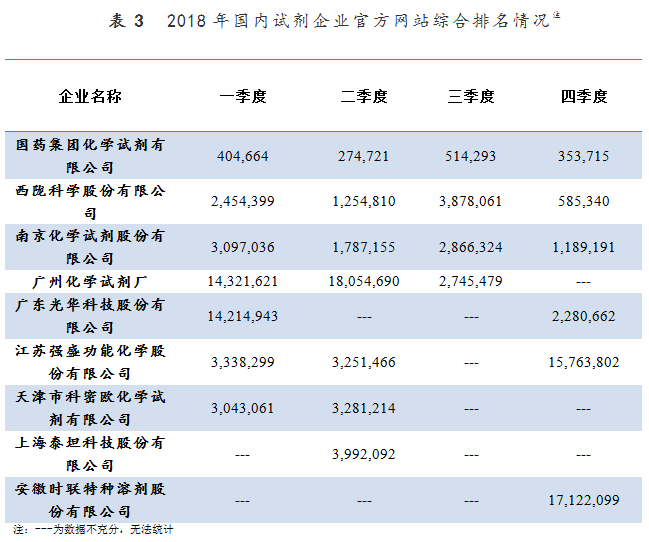Click the company cell '西陇科学股份有限公司'

pyautogui.click(x=91, y=201)
